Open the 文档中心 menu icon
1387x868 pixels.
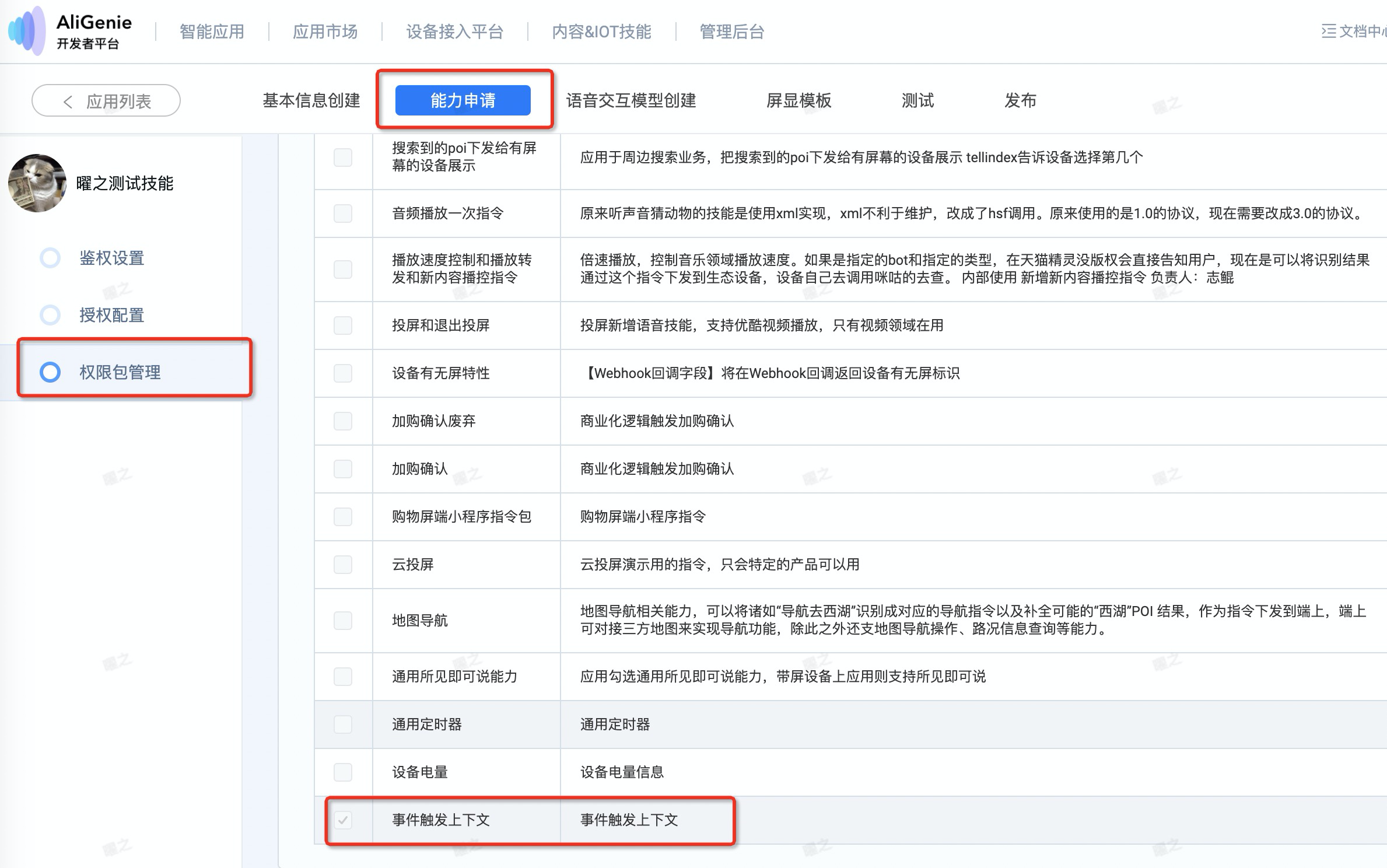(1329, 31)
